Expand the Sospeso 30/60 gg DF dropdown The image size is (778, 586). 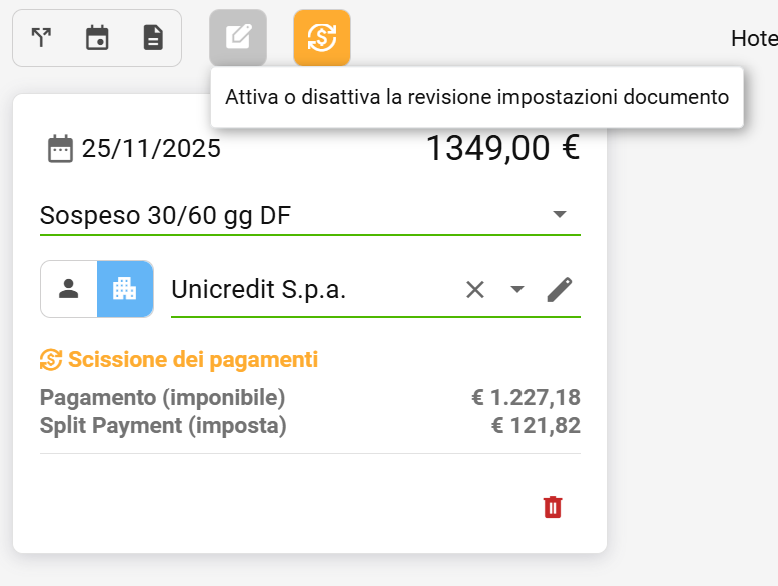[x=560, y=215]
